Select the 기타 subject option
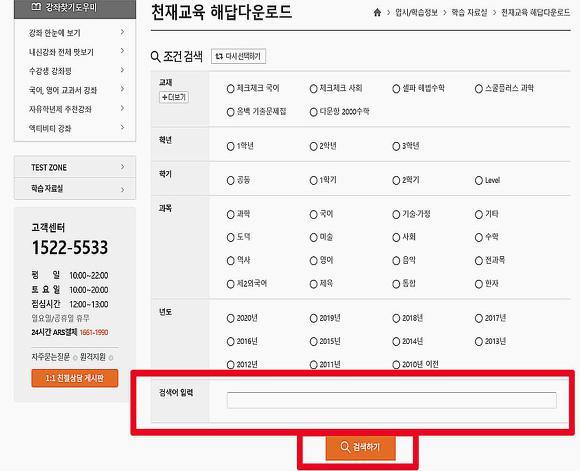 click(479, 214)
